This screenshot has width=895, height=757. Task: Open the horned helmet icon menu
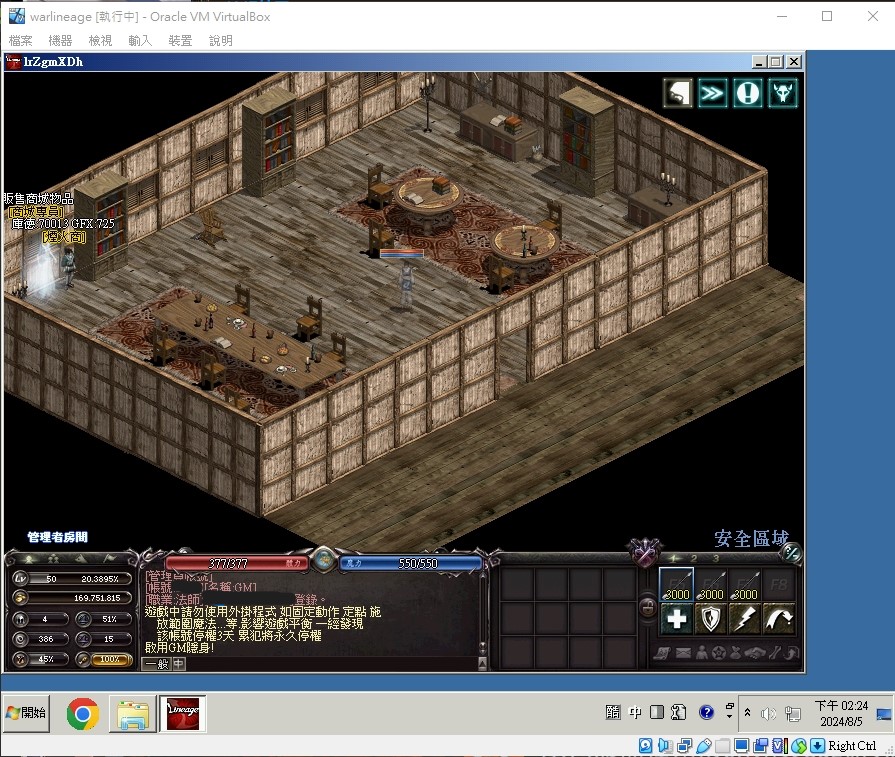coord(783,92)
